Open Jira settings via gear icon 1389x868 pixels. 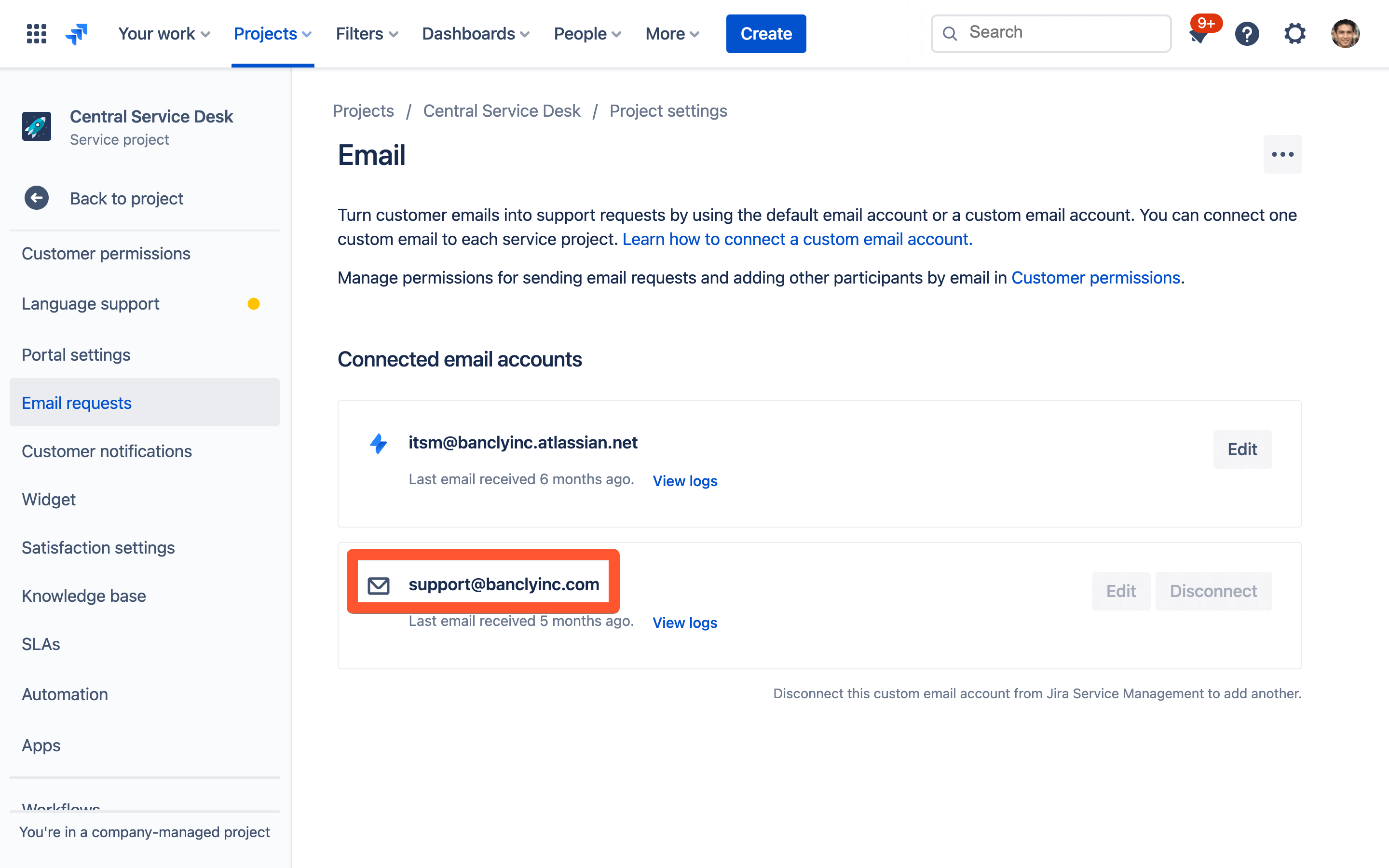(x=1295, y=33)
